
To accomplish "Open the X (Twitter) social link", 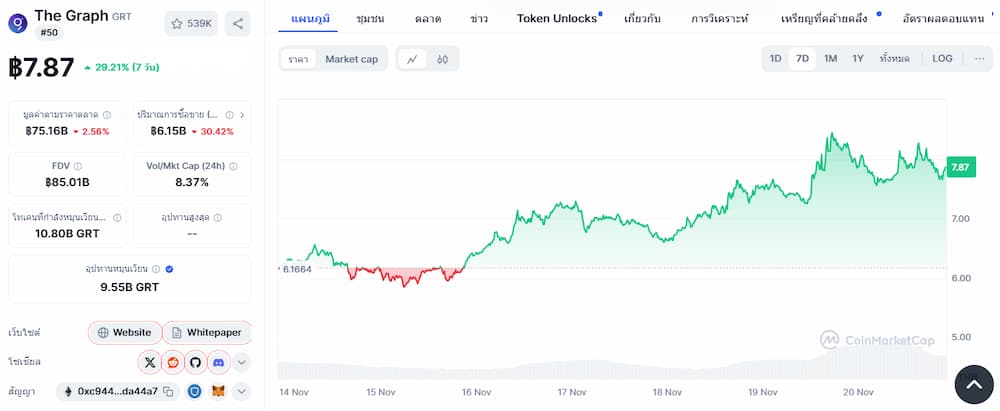I will coord(150,362).
